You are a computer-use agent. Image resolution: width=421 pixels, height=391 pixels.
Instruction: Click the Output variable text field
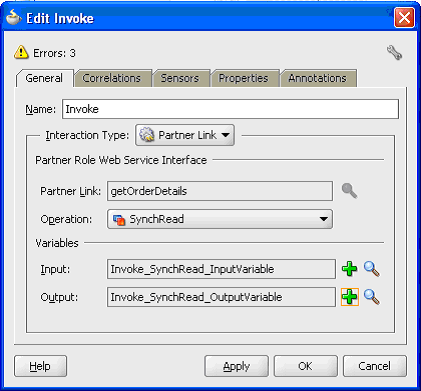tap(221, 297)
